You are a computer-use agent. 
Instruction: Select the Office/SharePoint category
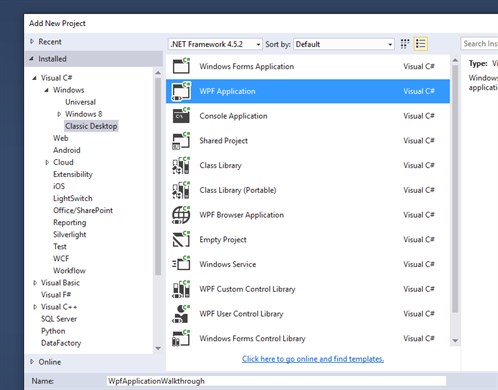(x=83, y=210)
